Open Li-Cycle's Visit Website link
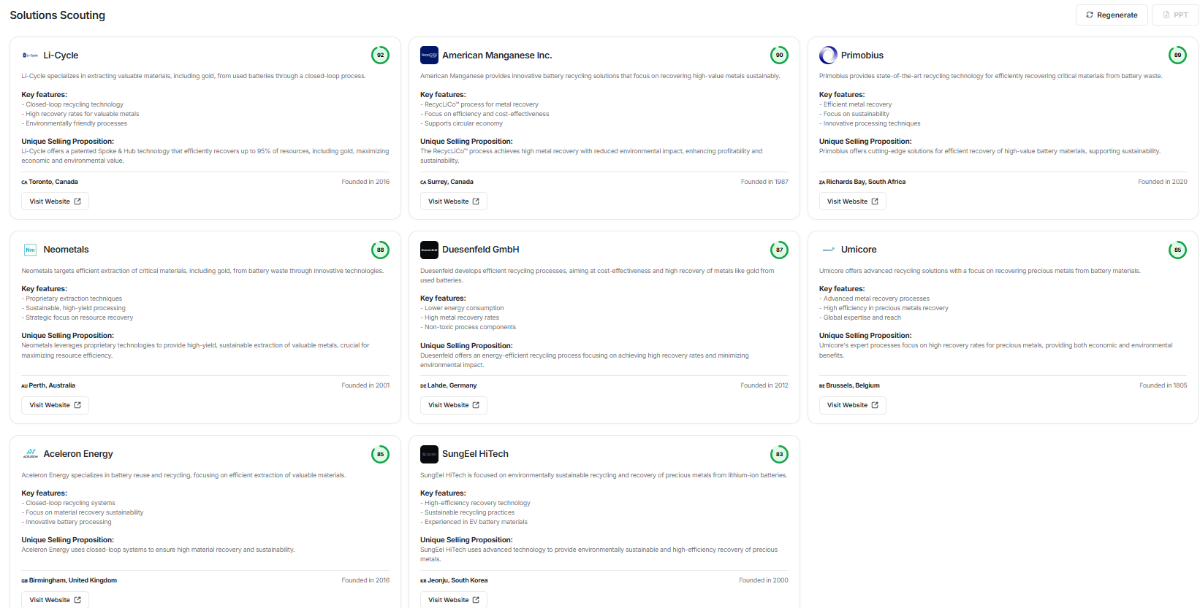This screenshot has width=1200, height=608. tap(55, 201)
